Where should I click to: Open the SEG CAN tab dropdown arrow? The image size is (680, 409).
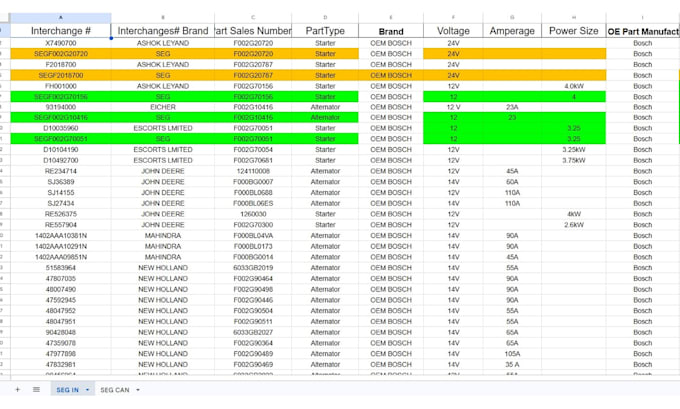138,389
